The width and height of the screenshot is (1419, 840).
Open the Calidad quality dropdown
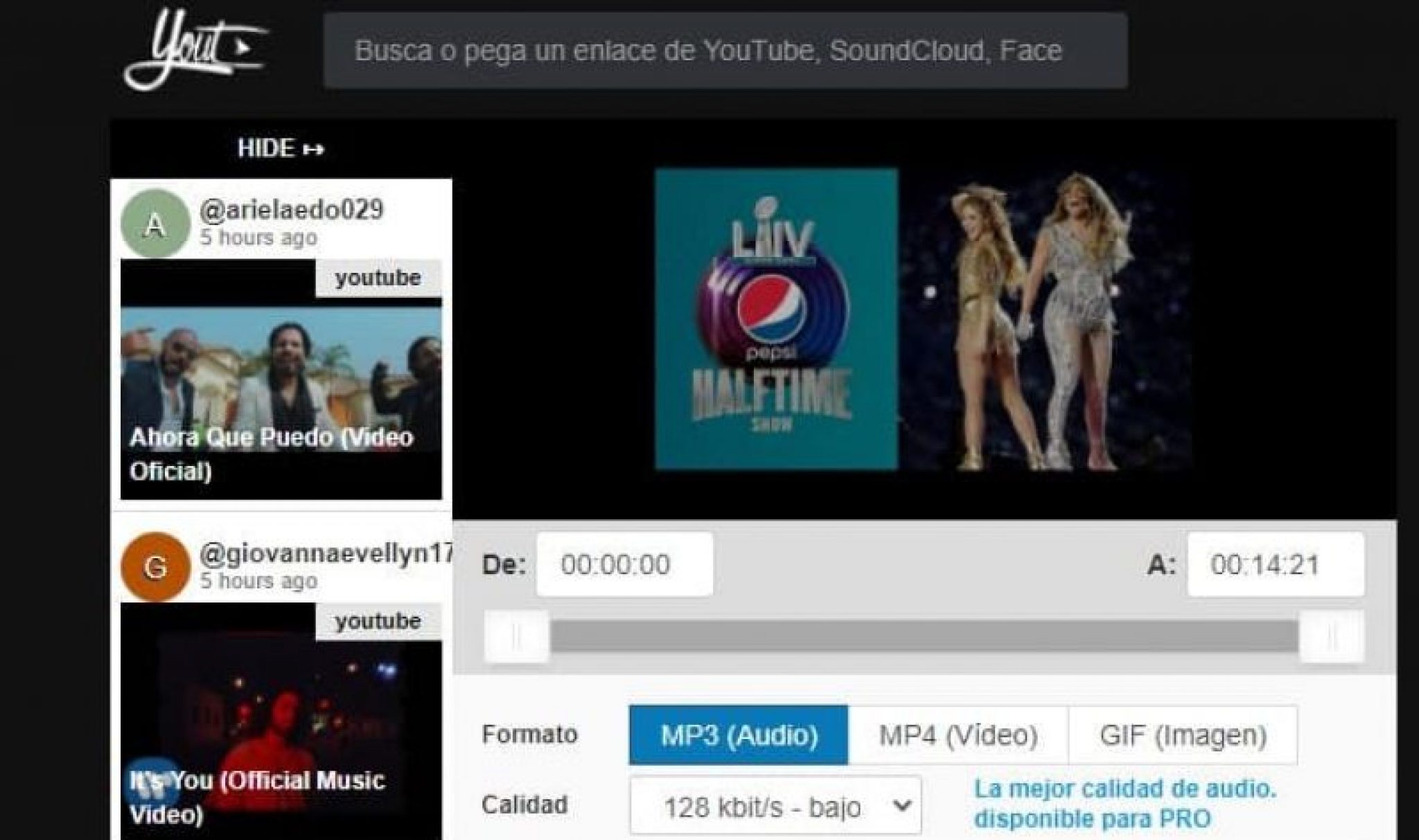click(x=775, y=807)
